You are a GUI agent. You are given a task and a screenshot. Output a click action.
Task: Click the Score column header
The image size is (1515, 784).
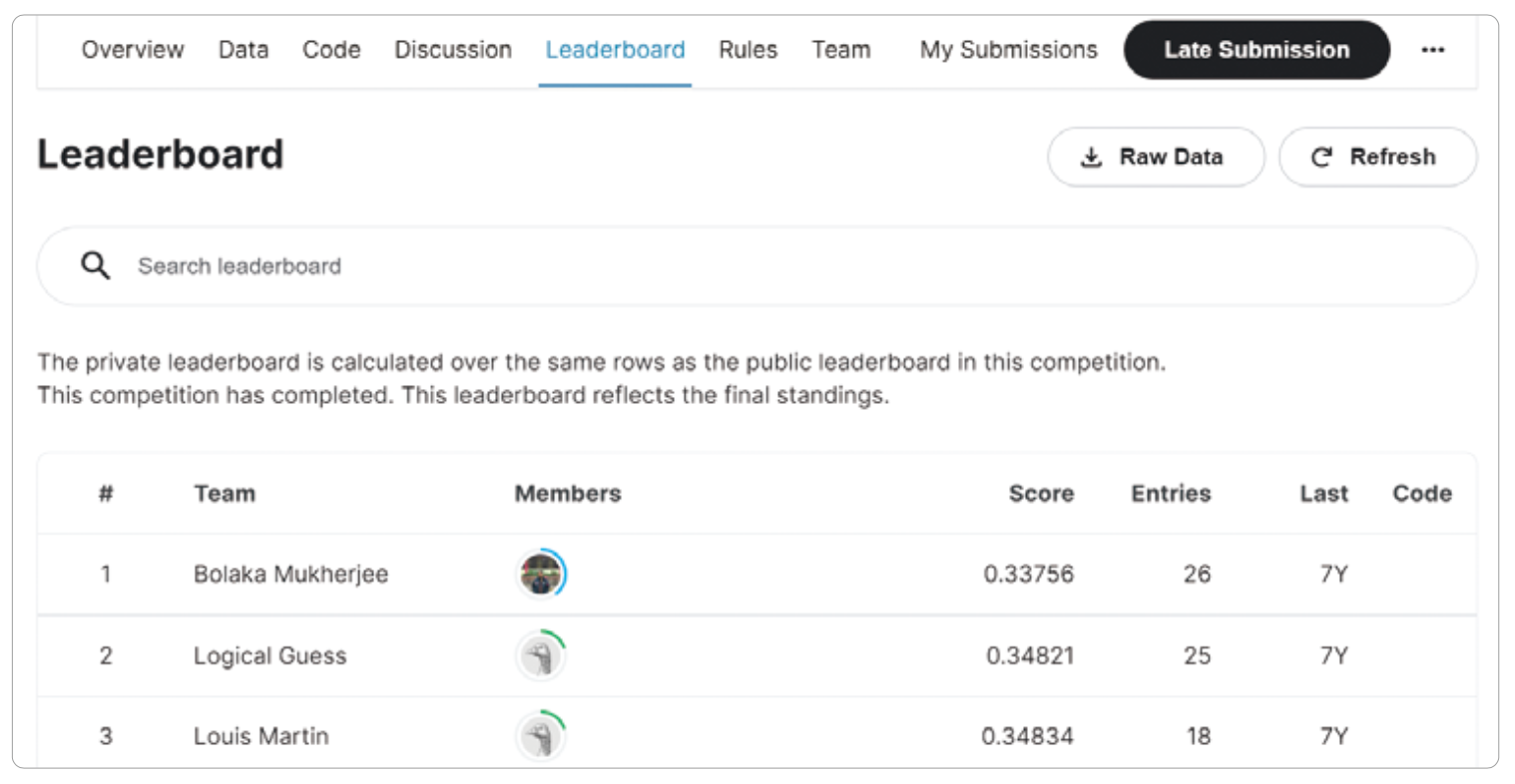1041,494
